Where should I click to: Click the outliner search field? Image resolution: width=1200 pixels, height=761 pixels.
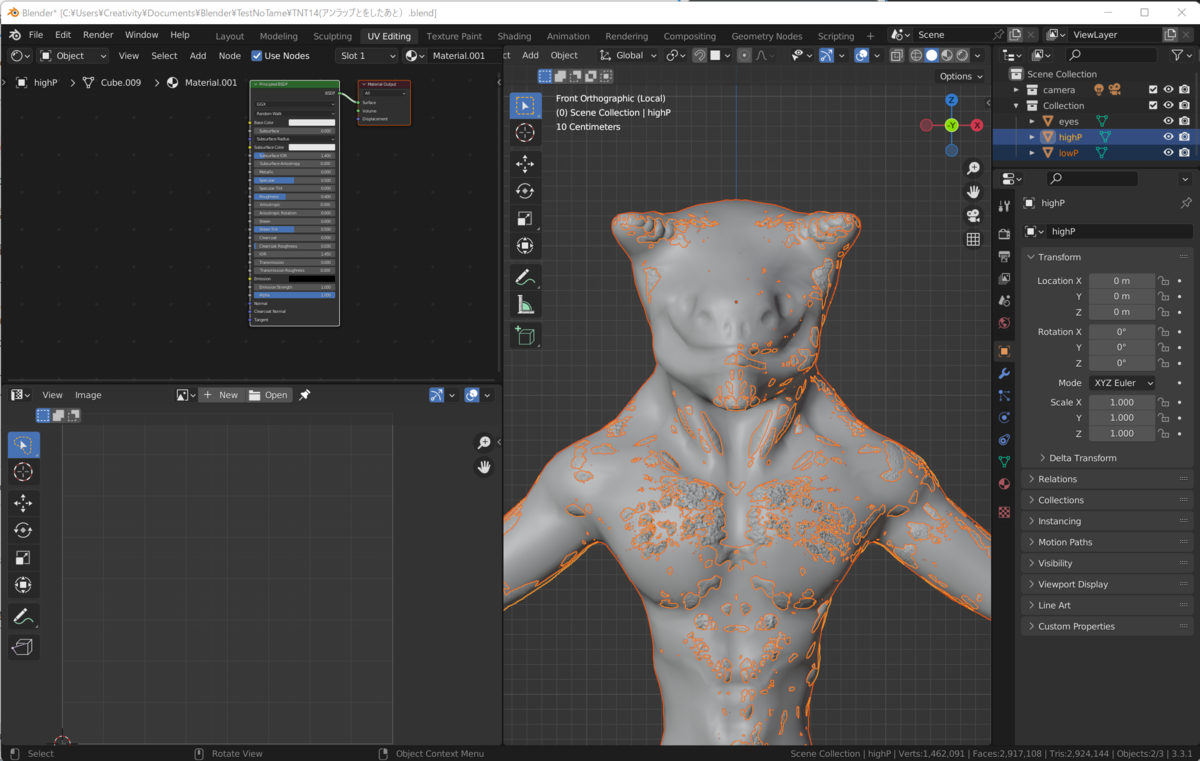pos(1112,55)
